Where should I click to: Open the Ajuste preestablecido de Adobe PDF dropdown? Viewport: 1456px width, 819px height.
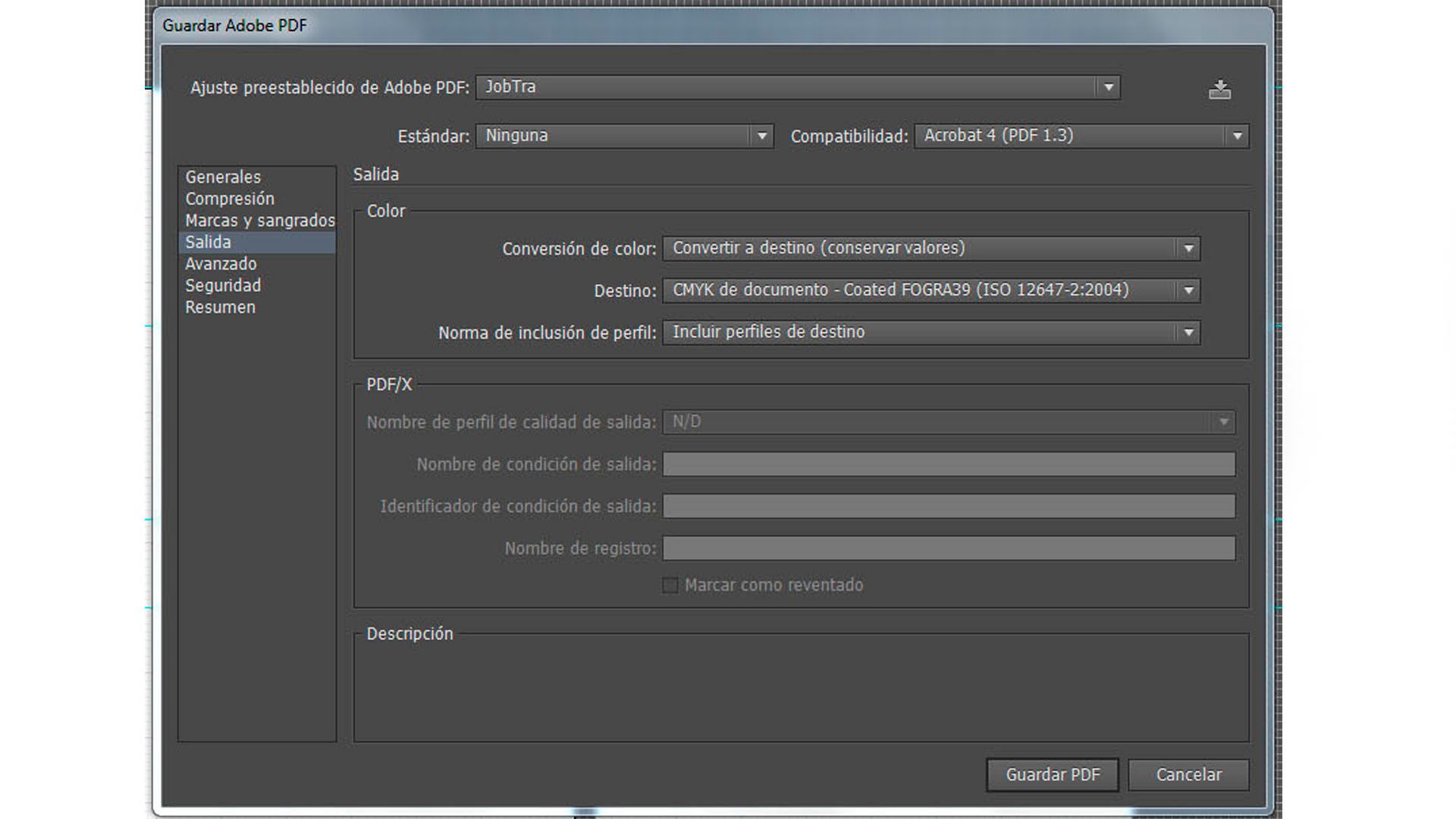[x=798, y=87]
